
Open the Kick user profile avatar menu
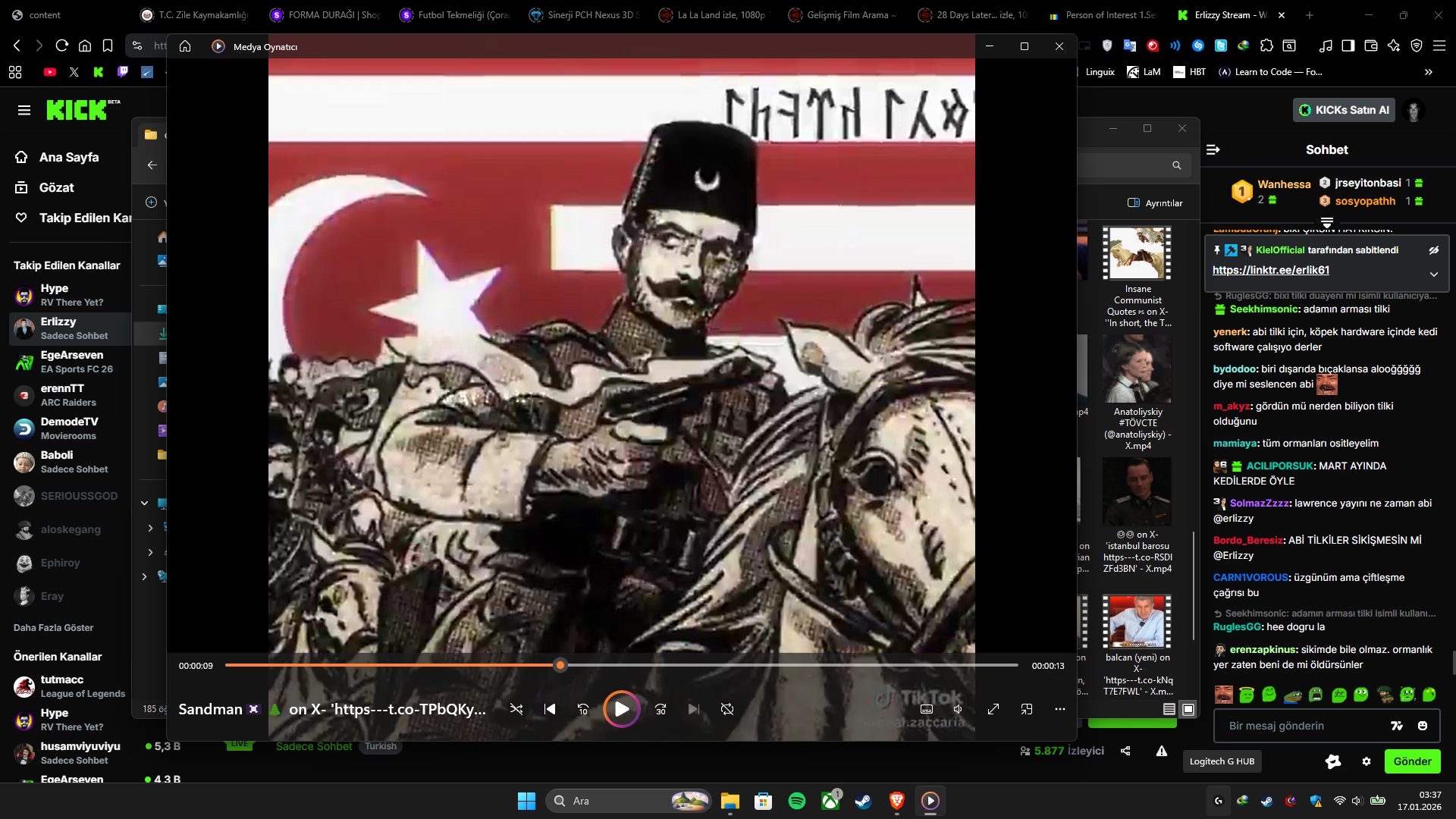pyautogui.click(x=1414, y=110)
